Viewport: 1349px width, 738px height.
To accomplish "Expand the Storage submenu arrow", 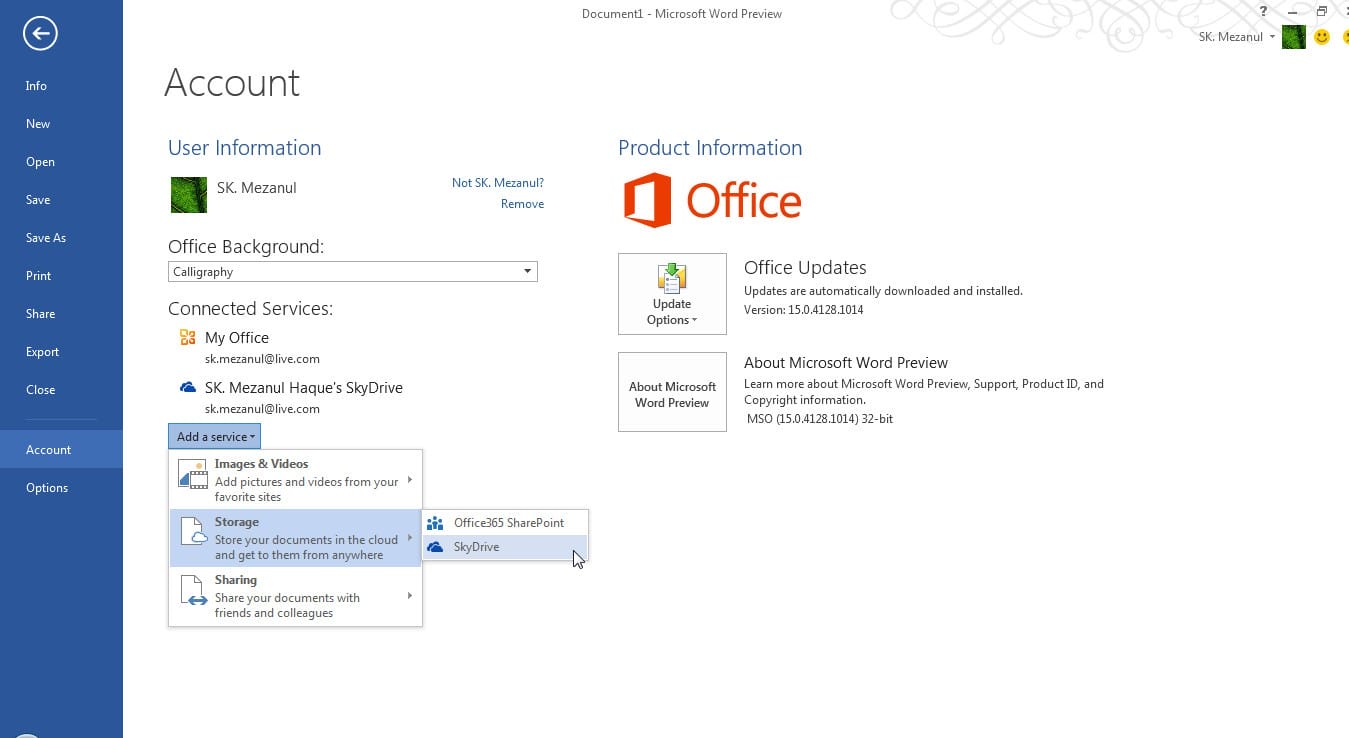I will click(x=410, y=538).
